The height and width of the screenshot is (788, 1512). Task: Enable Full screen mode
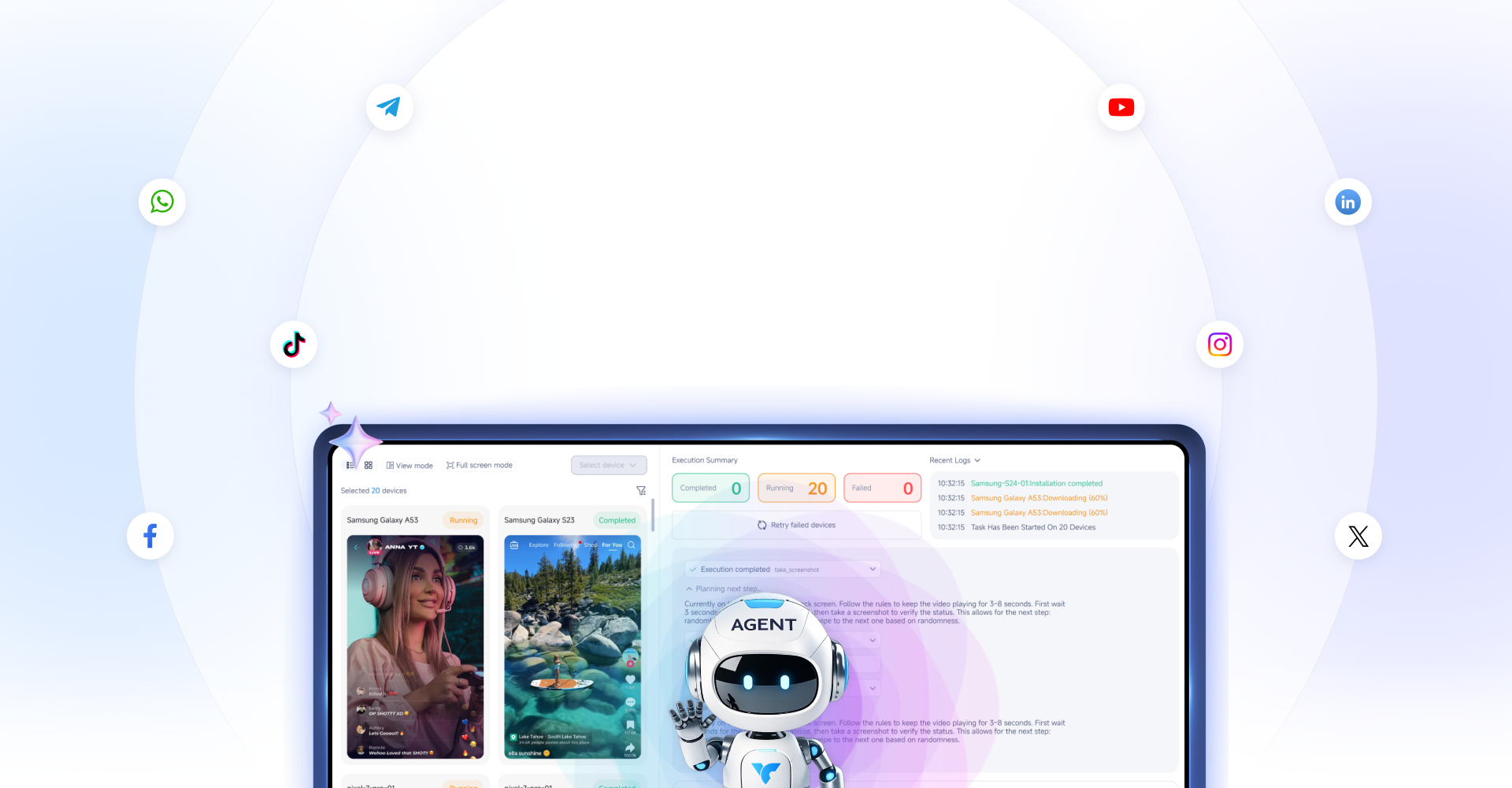pyautogui.click(x=479, y=466)
